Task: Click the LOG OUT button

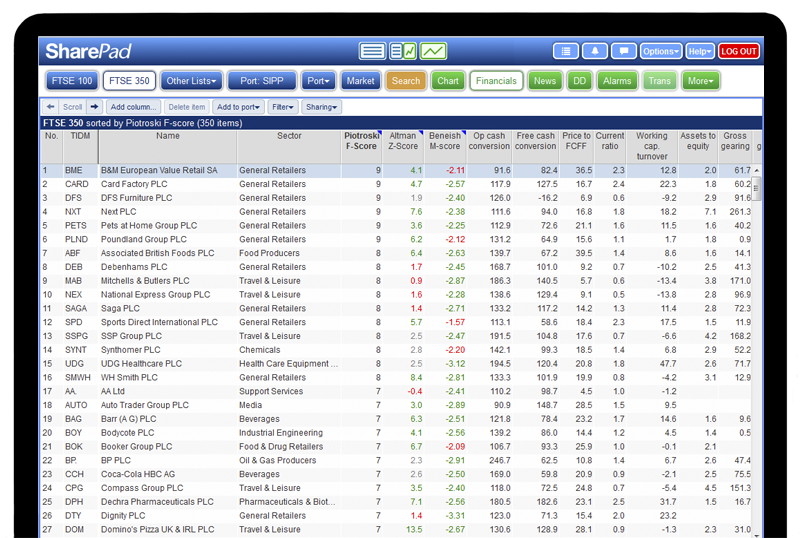Action: coord(738,51)
